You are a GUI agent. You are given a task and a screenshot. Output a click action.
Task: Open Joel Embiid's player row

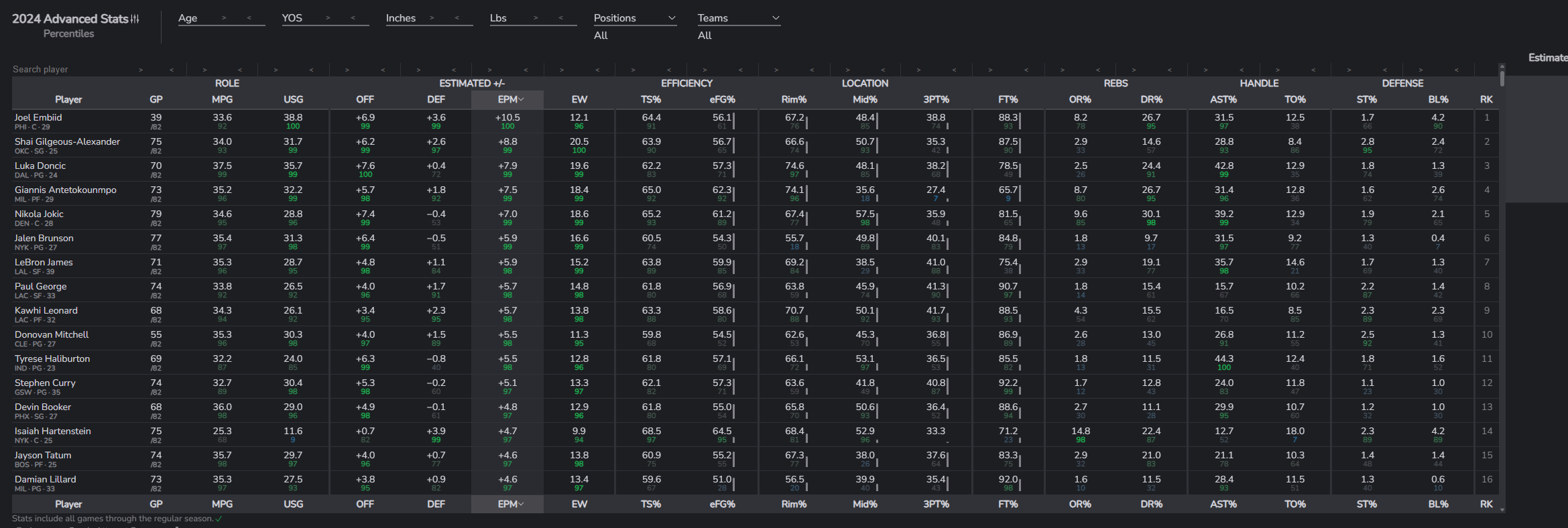(755, 121)
